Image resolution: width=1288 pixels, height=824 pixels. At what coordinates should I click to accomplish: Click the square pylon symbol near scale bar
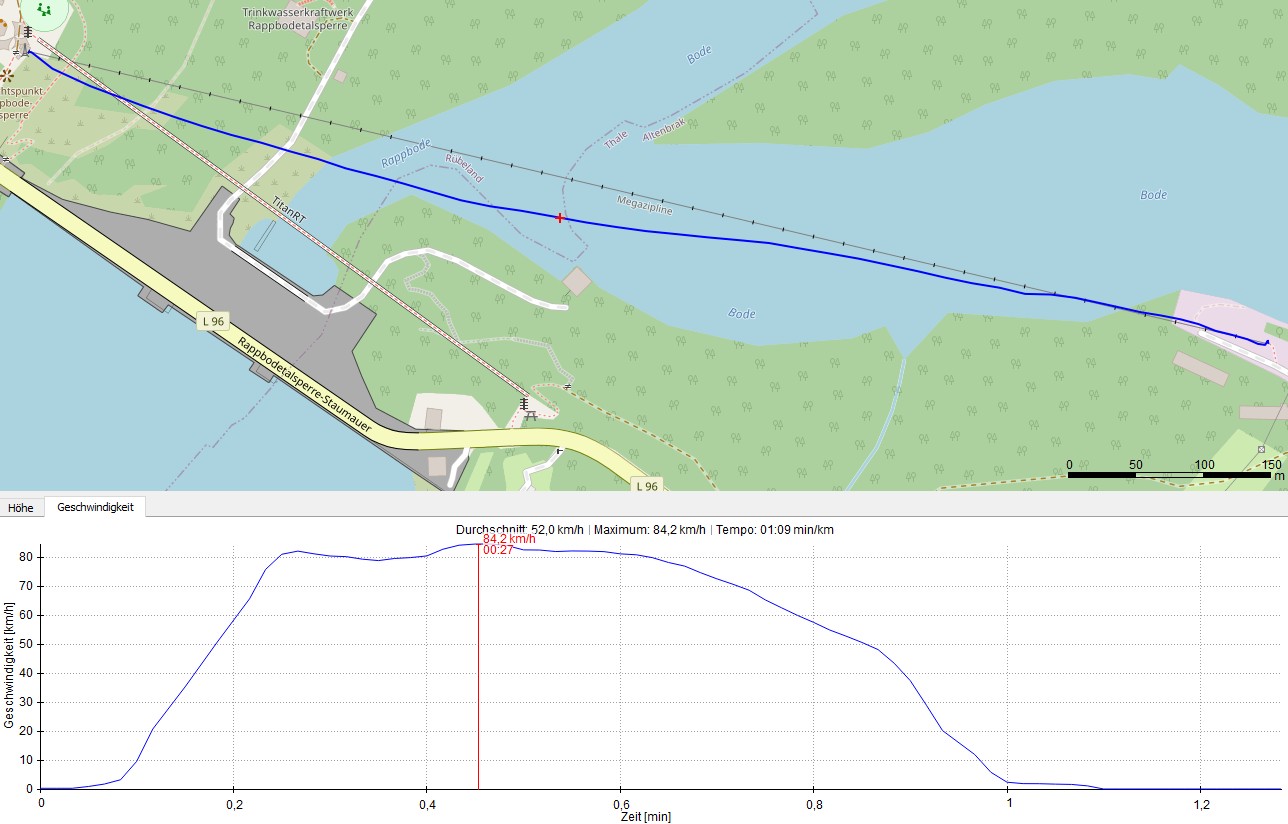1261,449
